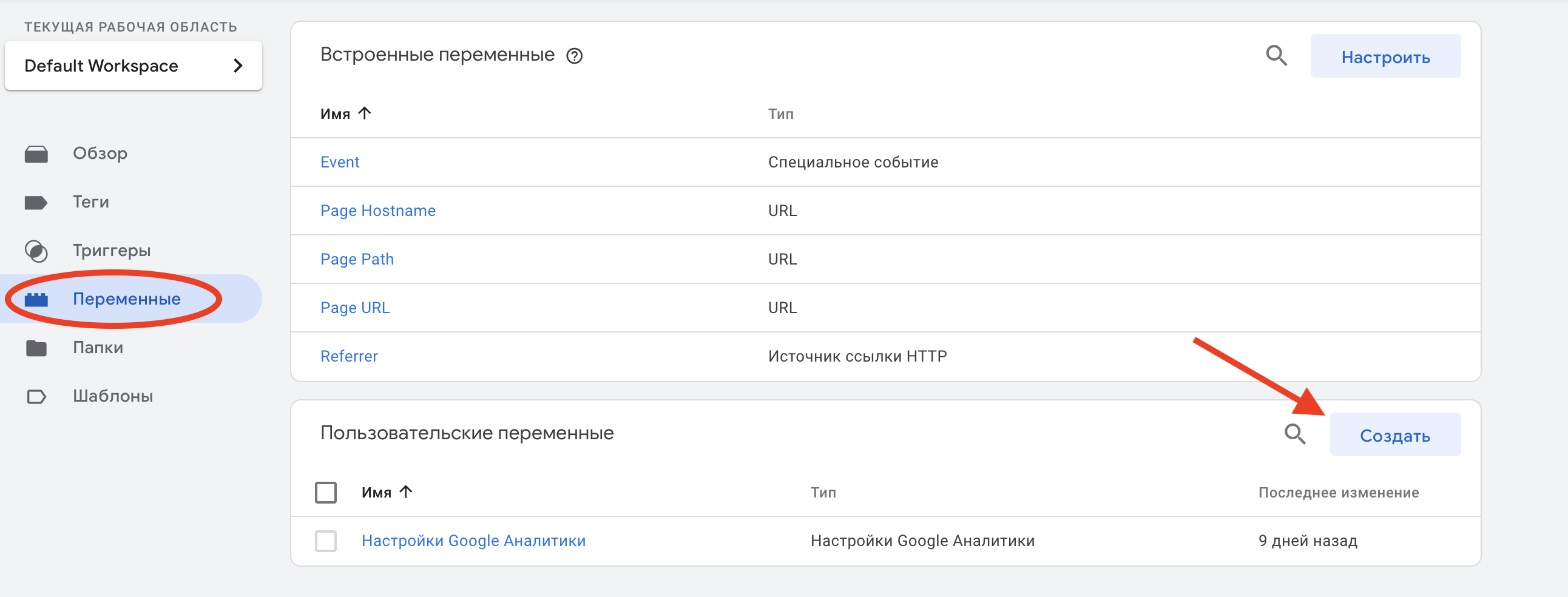Click Тип header in built-in variables
The width and height of the screenshot is (1568, 597).
tap(780, 114)
